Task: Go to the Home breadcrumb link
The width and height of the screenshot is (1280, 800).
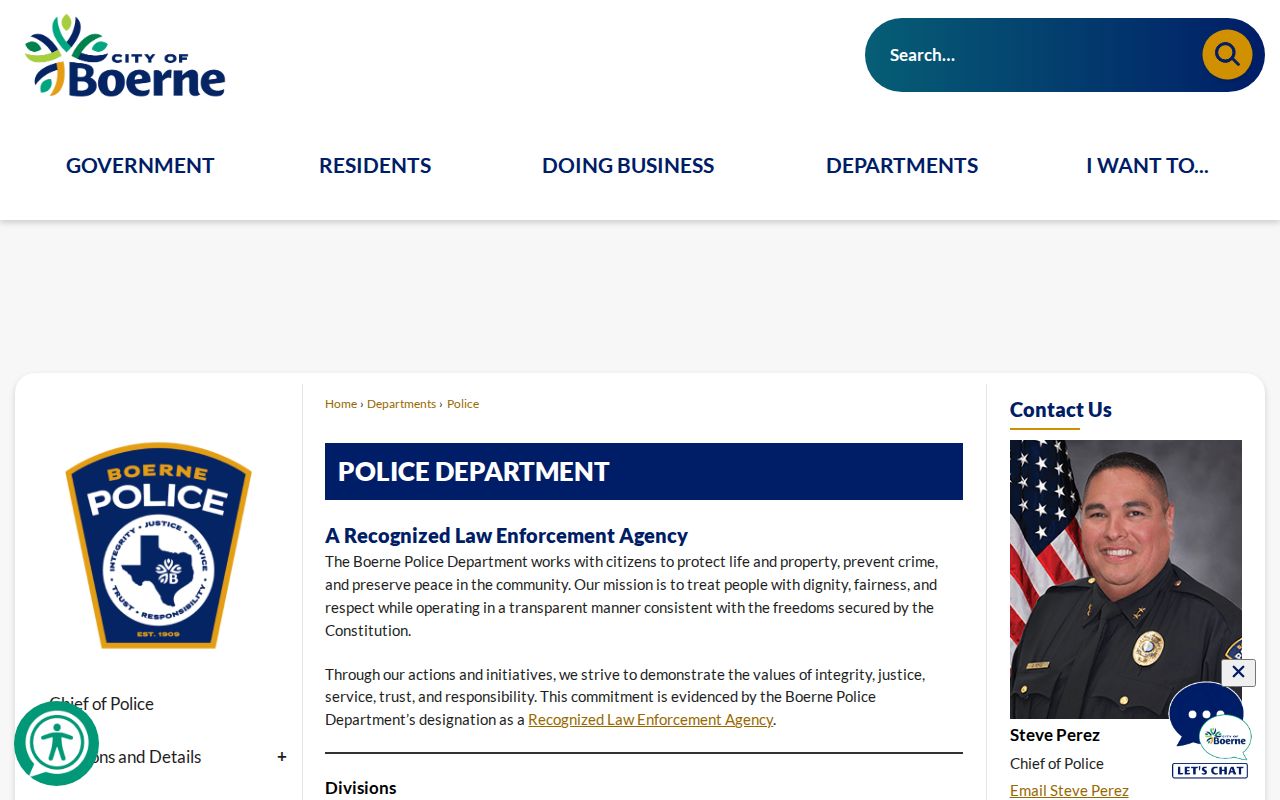Action: click(x=341, y=404)
